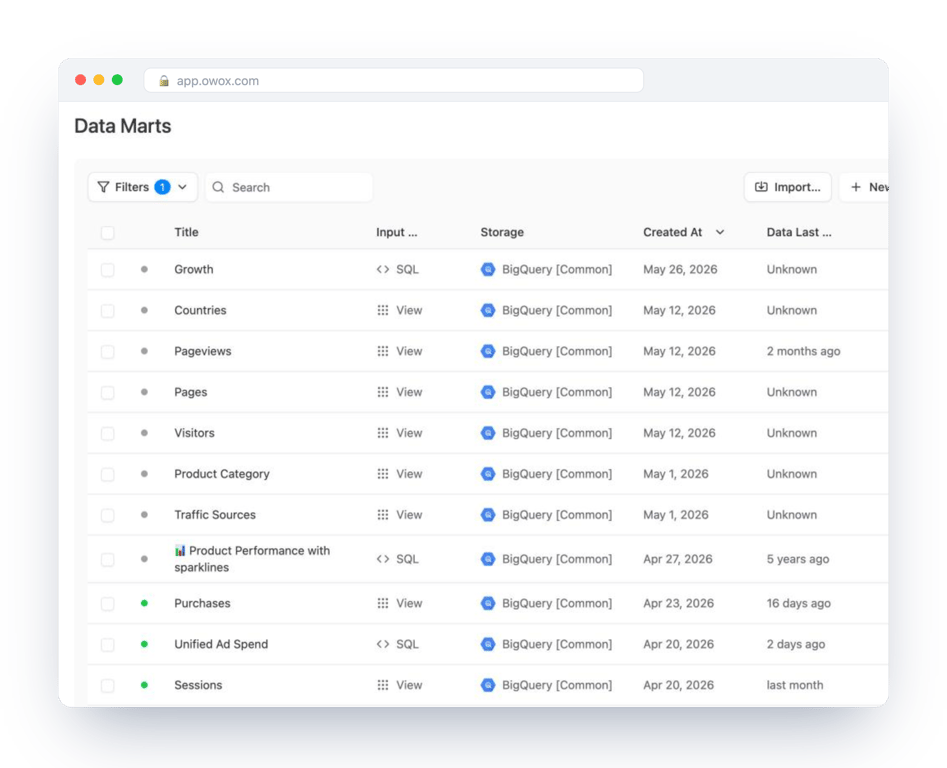947x768 pixels.
Task: Click the BigQuery icon in Countries row
Action: pyautogui.click(x=488, y=310)
